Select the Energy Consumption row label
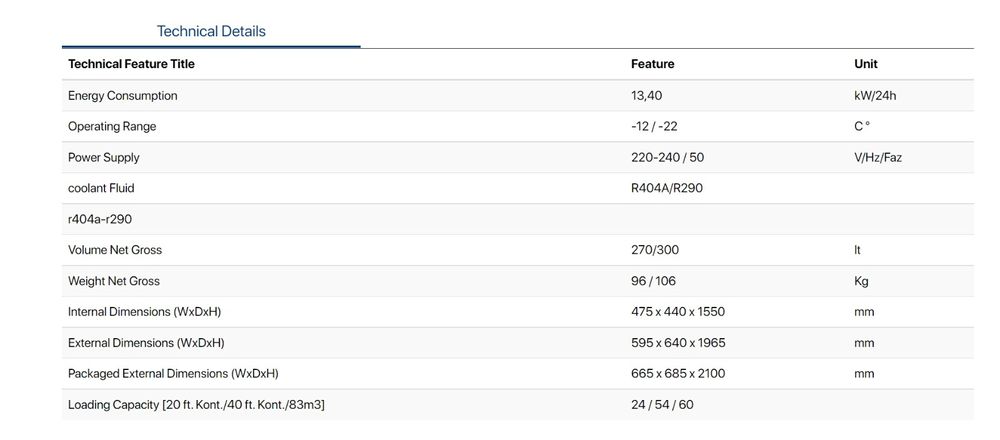The image size is (1000, 440). 122,96
